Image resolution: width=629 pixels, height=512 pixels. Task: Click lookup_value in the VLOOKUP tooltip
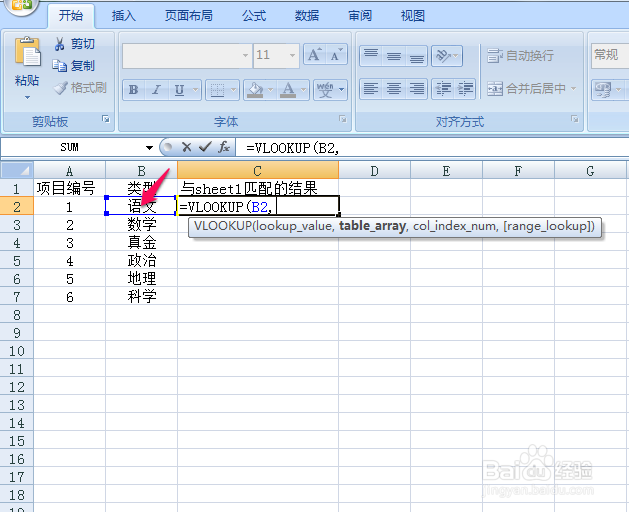point(294,226)
